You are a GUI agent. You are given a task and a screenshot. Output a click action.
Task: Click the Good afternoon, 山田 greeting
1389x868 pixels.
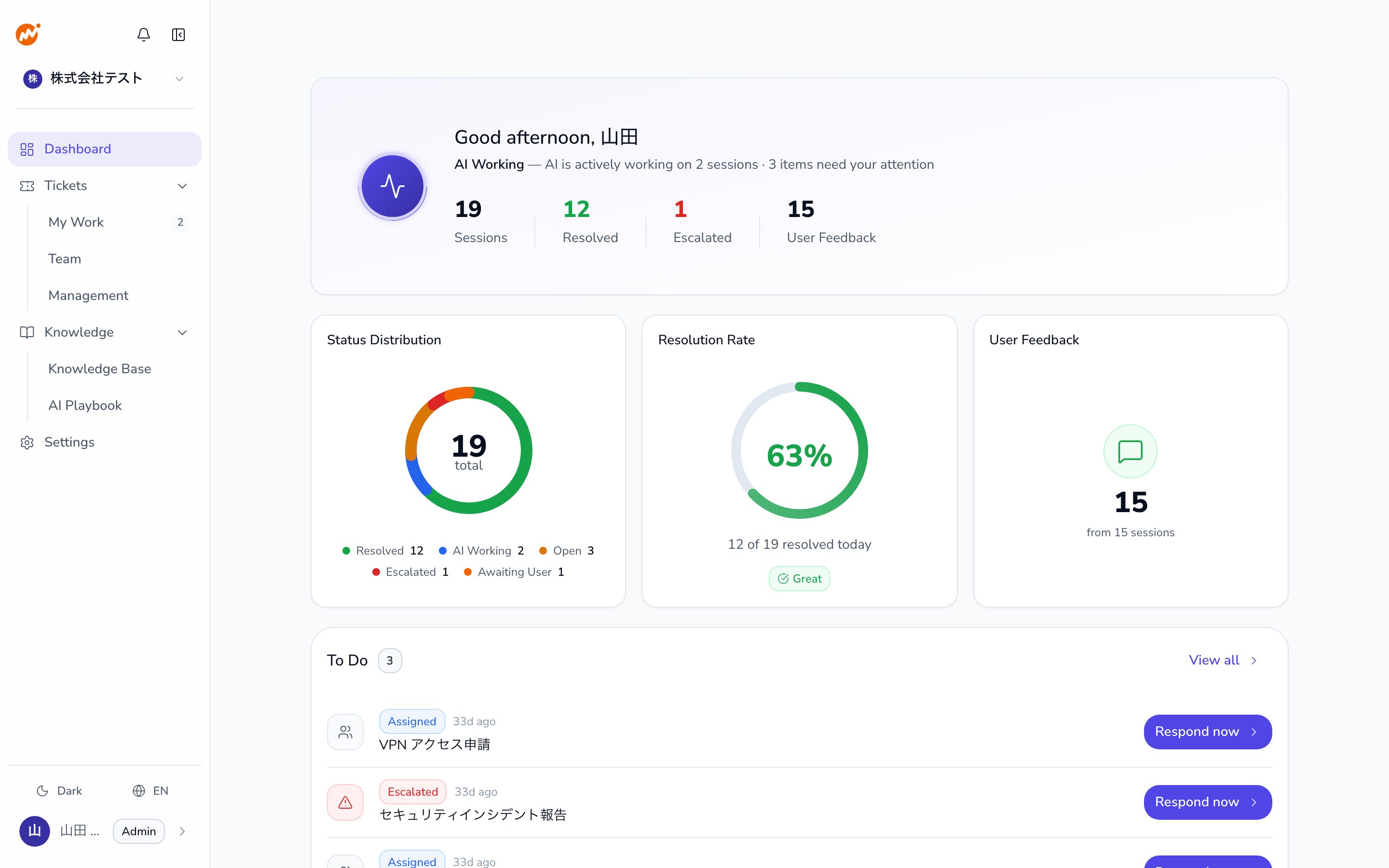tap(546, 137)
